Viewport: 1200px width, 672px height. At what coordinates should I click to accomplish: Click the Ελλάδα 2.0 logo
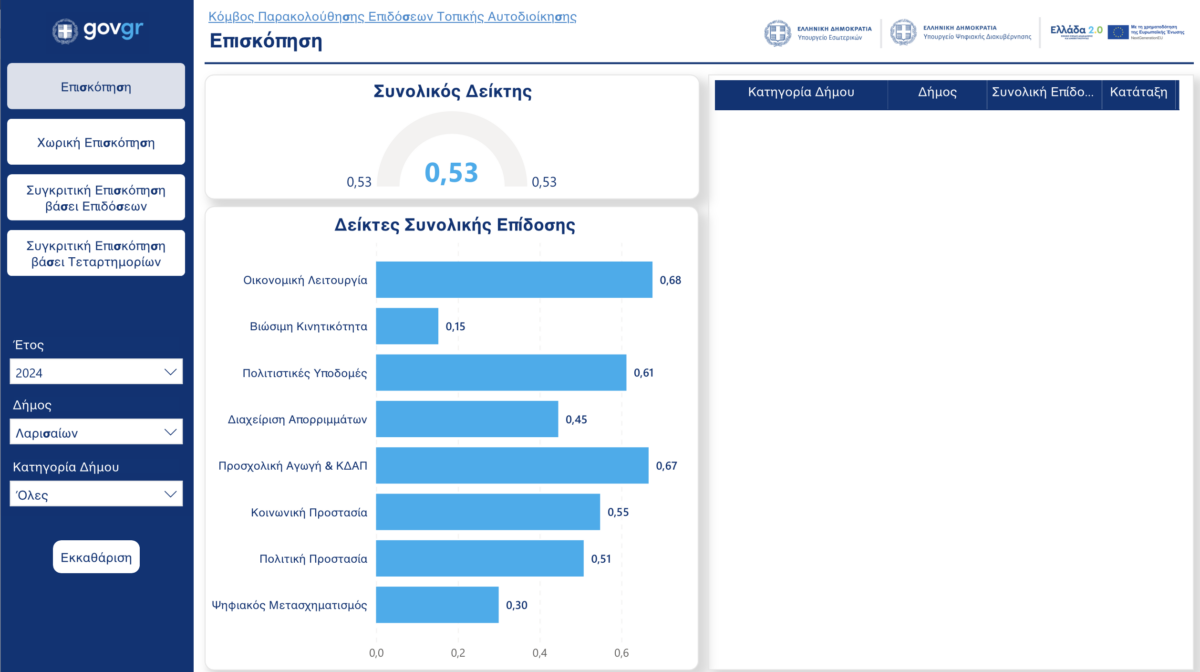[x=1075, y=31]
